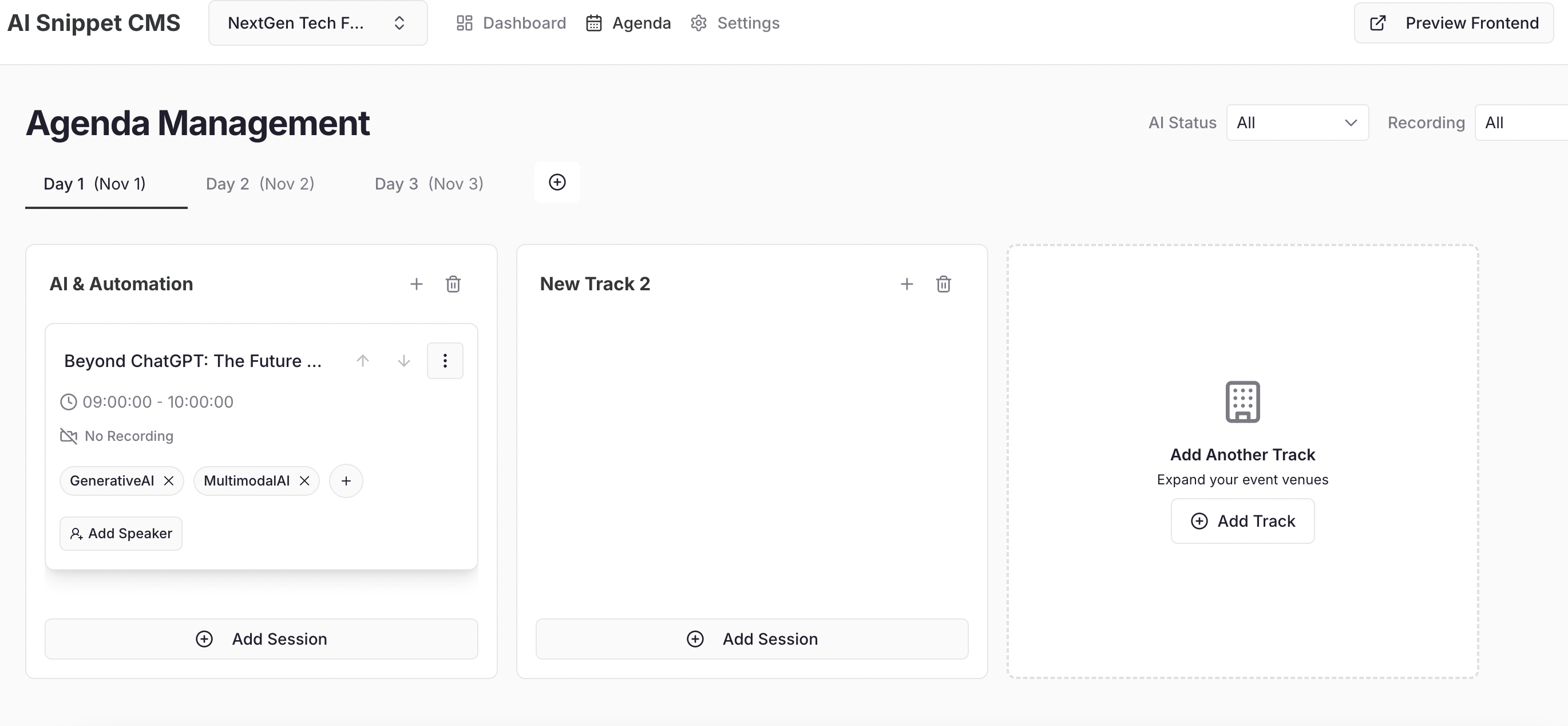Click the Add Speaker button

pos(121,534)
